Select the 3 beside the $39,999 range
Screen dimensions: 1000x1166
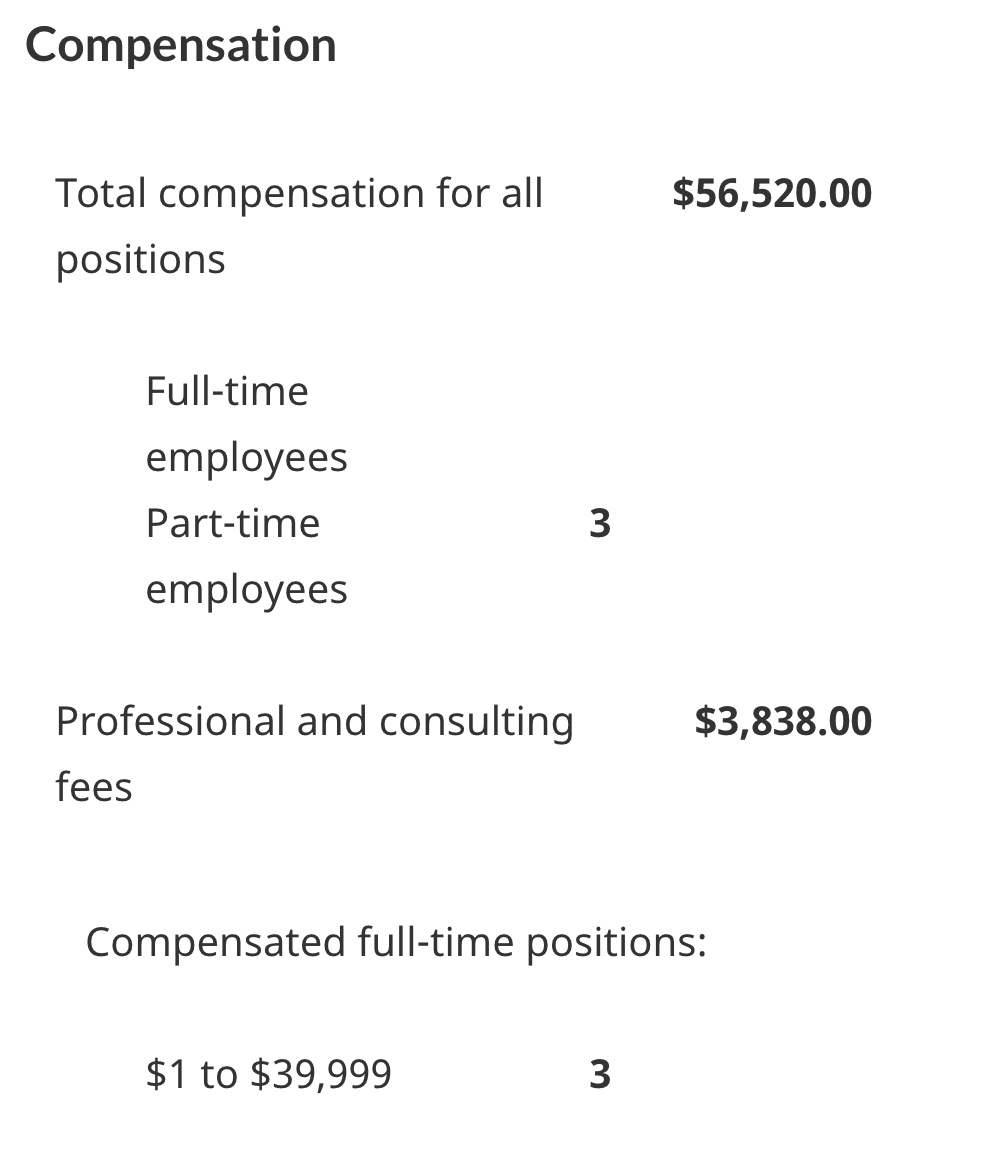(600, 1075)
